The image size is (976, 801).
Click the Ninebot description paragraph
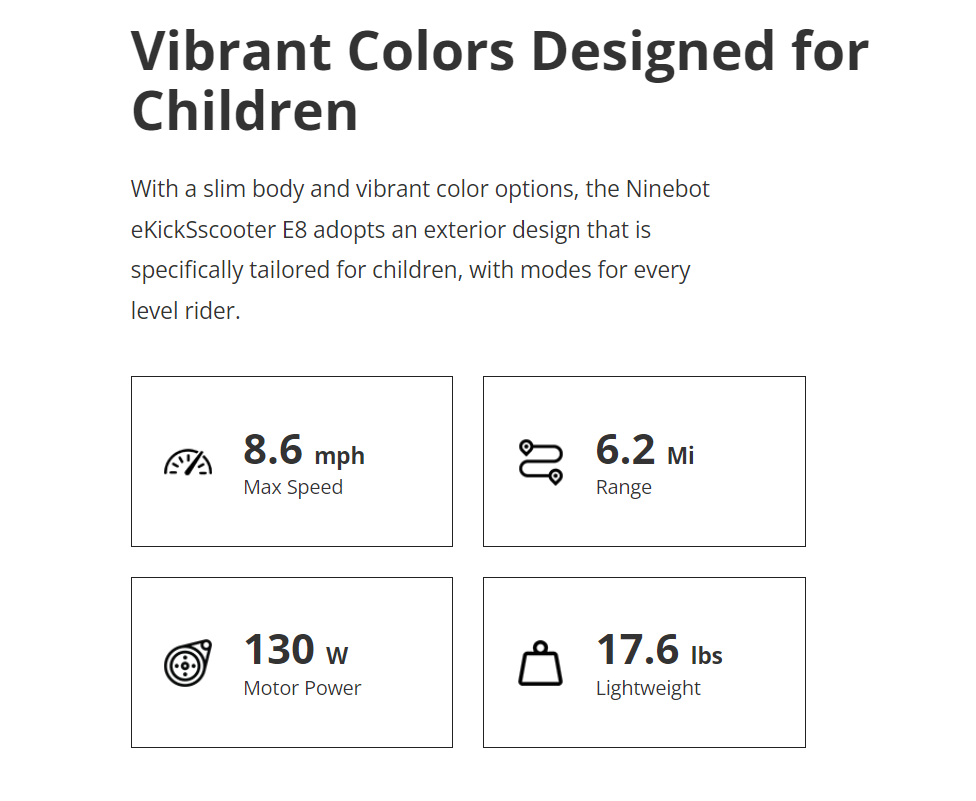pos(420,250)
